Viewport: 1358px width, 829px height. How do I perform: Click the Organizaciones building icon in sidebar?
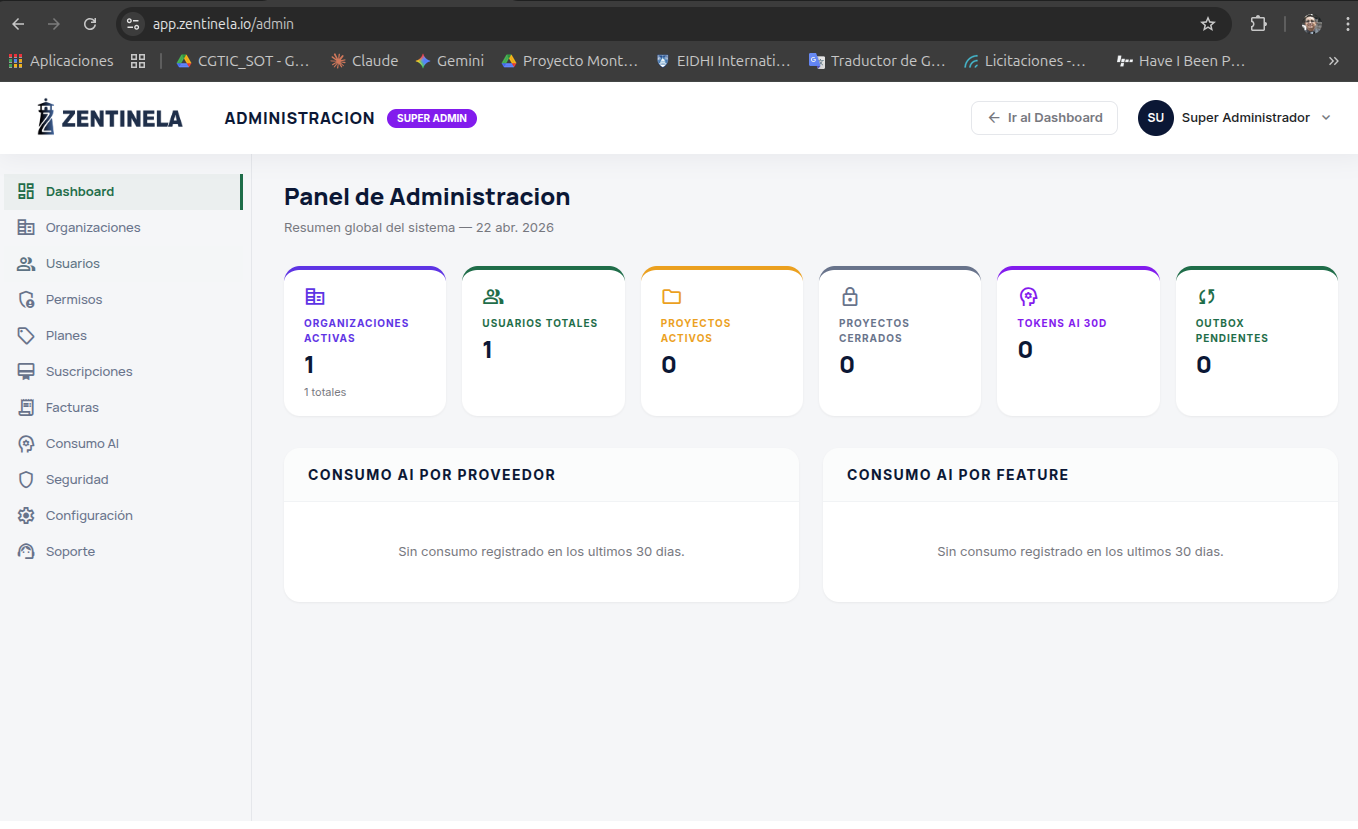click(x=26, y=227)
